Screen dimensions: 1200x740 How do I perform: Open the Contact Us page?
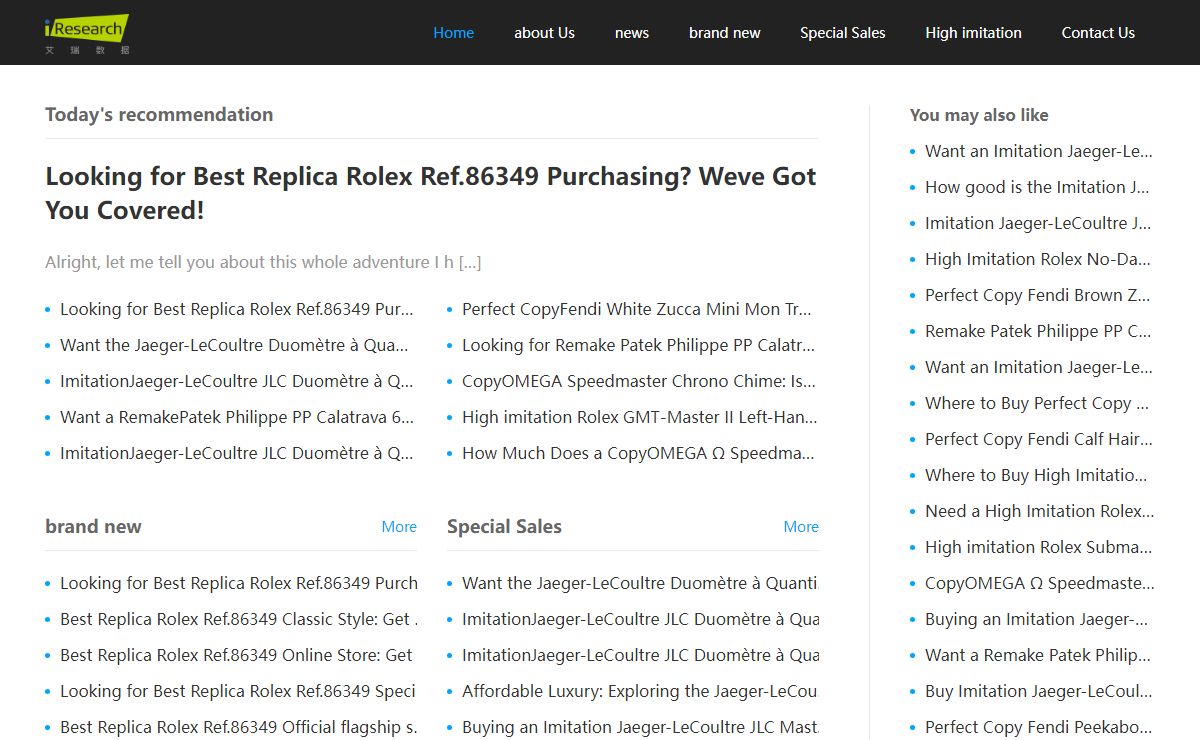pos(1098,33)
